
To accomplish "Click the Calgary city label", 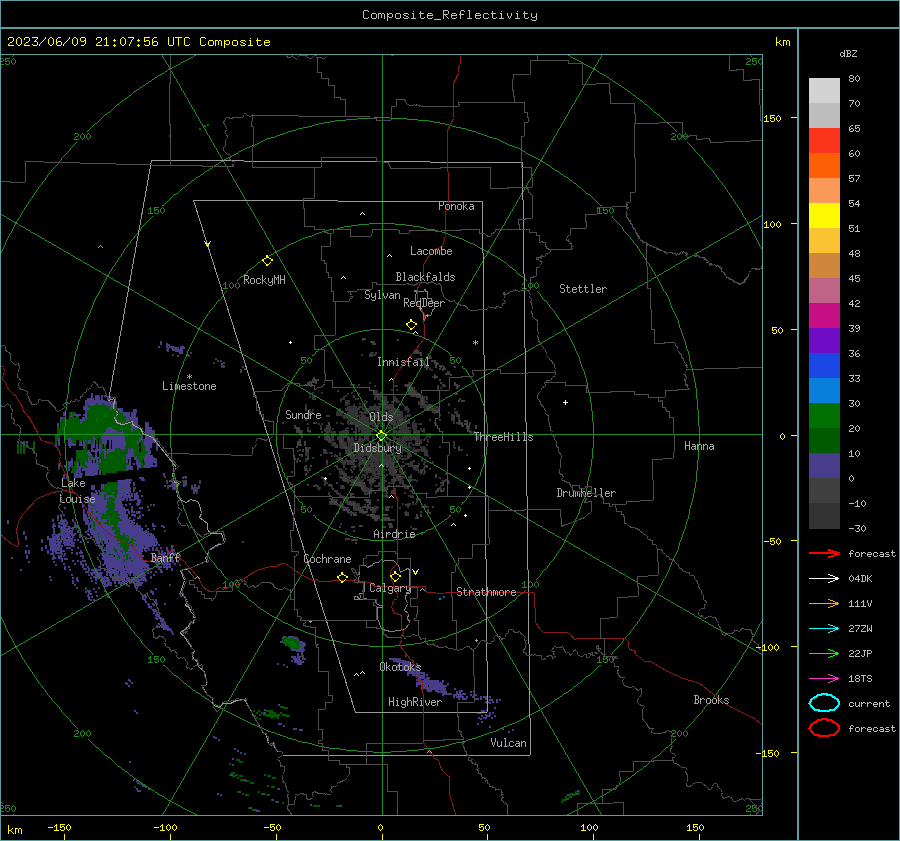I will pos(390,588).
